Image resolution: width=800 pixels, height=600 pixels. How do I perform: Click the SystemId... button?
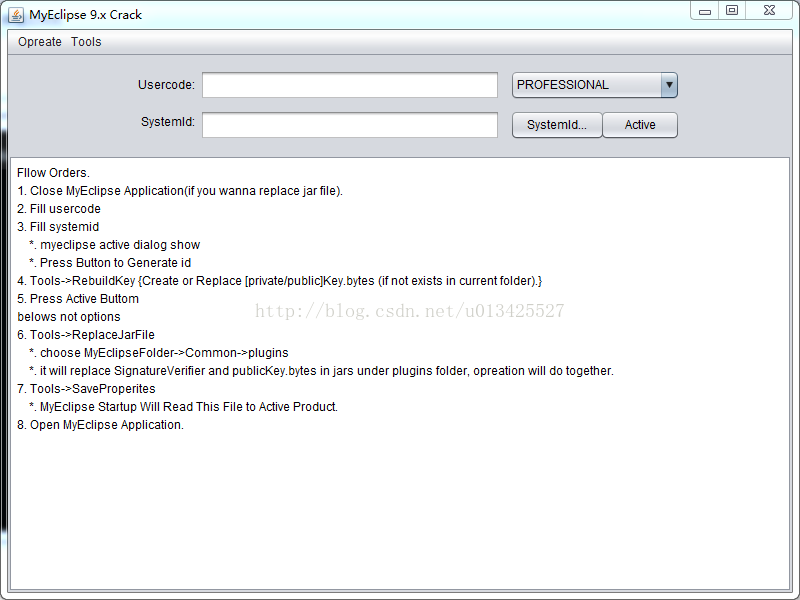557,125
